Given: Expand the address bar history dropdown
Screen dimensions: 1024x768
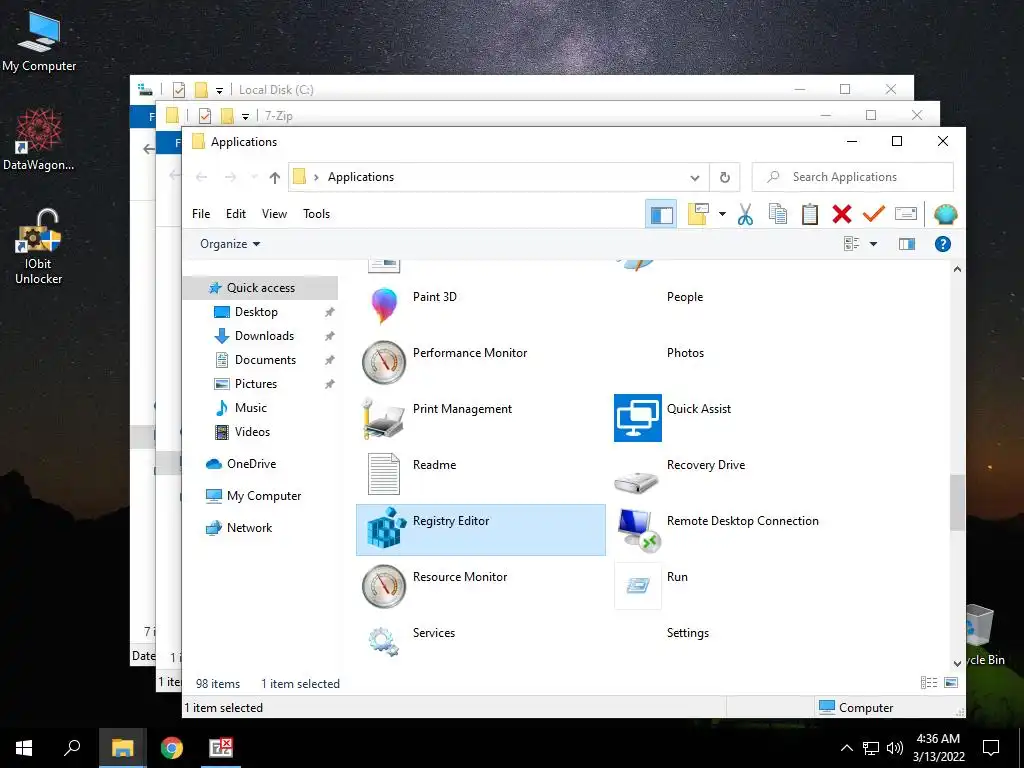Looking at the screenshot, I should 695,177.
